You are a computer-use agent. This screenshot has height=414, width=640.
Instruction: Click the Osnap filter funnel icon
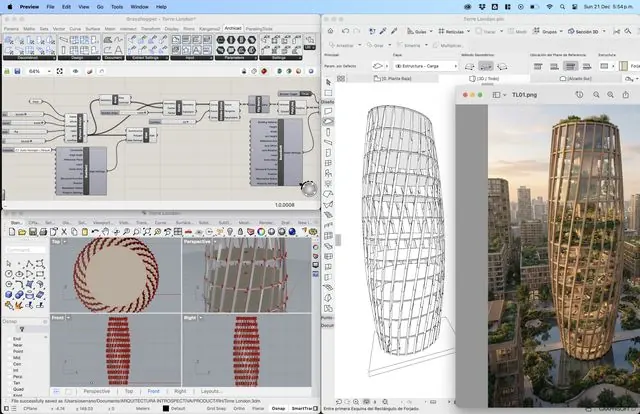22,329
